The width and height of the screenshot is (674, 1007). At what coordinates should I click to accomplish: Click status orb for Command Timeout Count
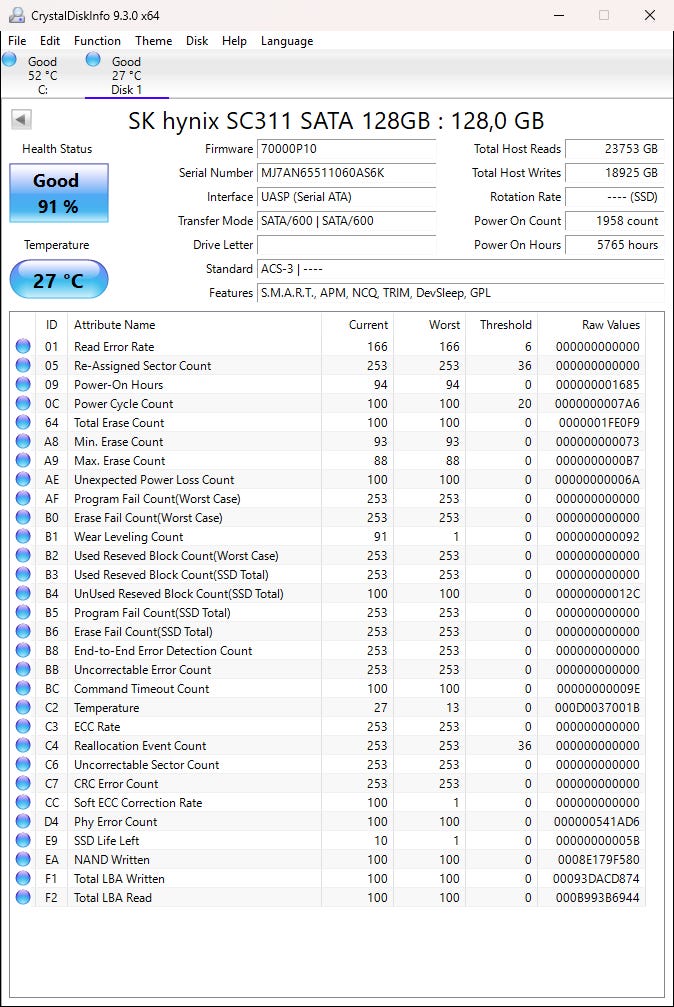pos(23,688)
